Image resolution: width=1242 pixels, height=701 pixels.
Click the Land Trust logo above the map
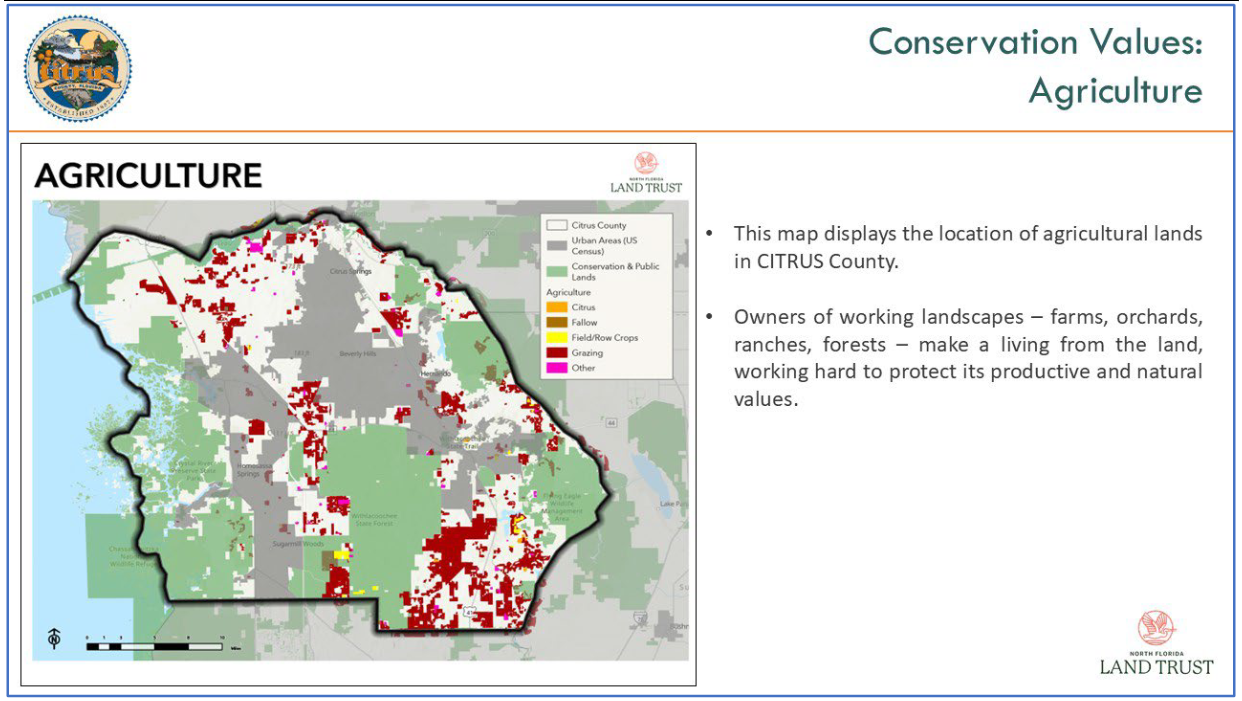646,172
